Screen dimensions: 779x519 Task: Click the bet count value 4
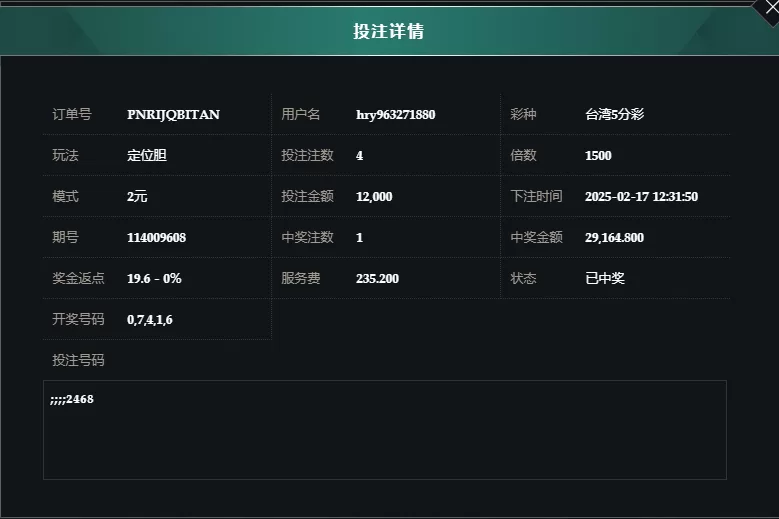359,156
